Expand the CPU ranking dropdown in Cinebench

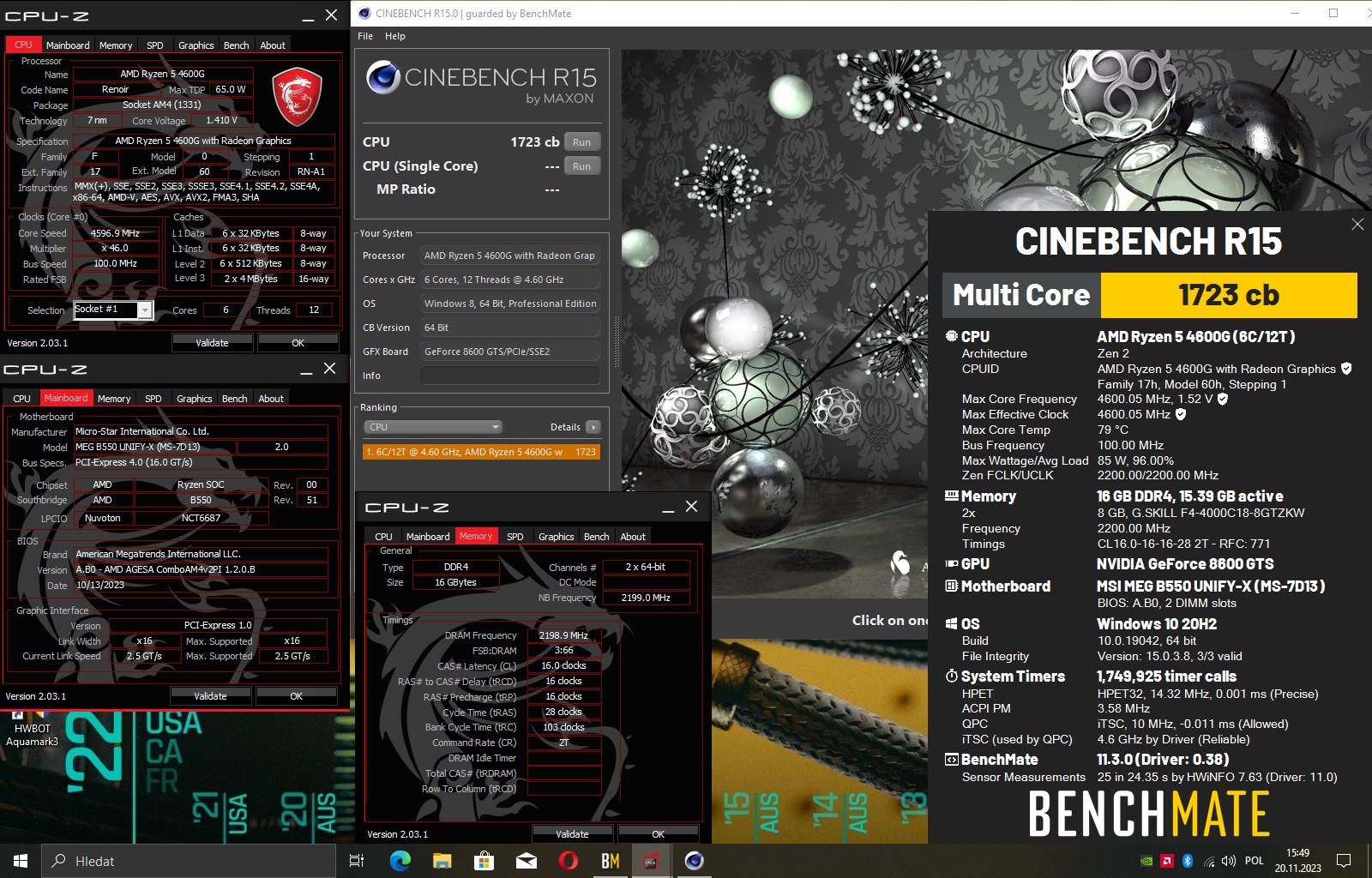pos(433,427)
